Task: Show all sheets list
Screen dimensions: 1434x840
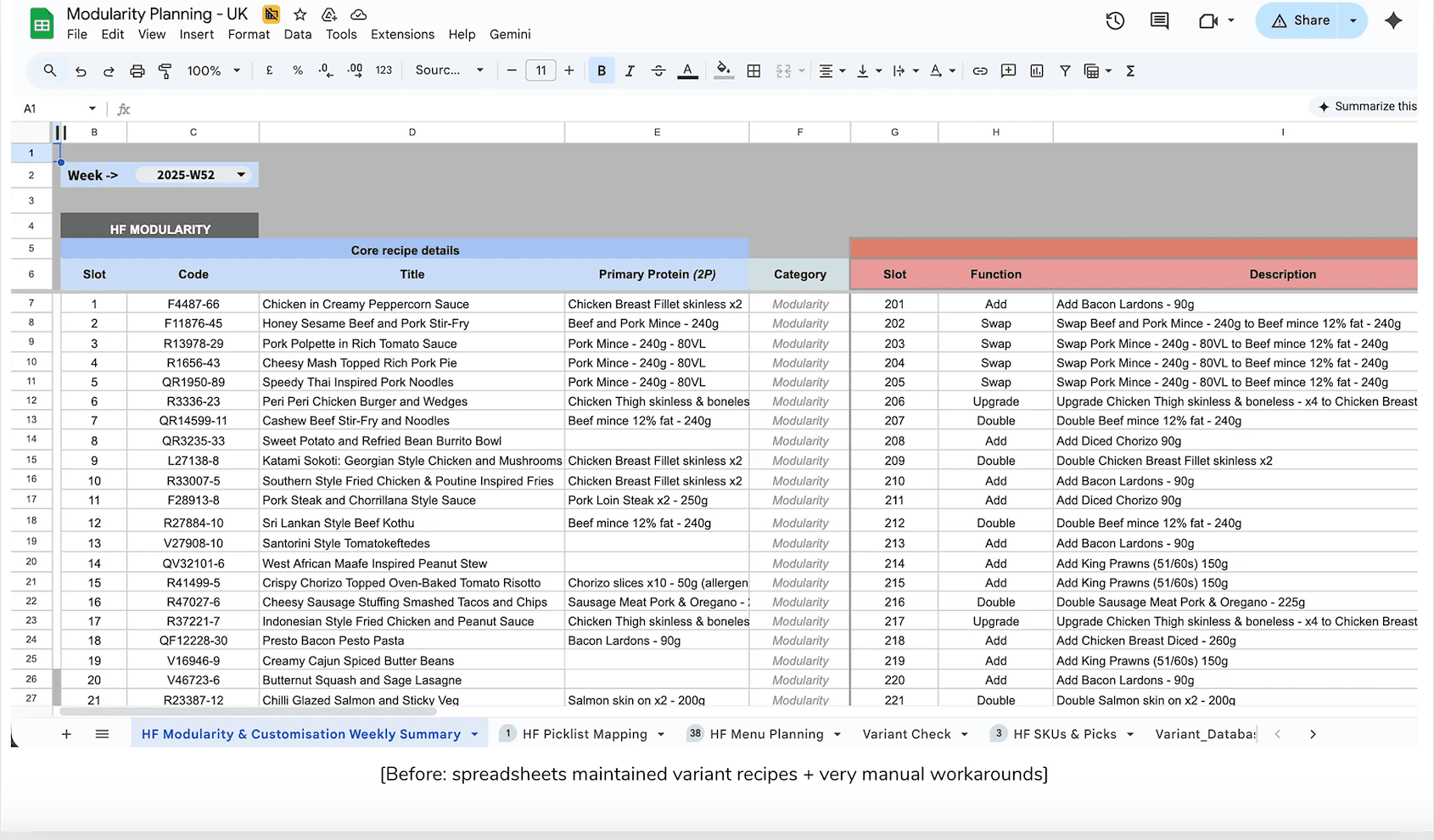Action: point(103,734)
